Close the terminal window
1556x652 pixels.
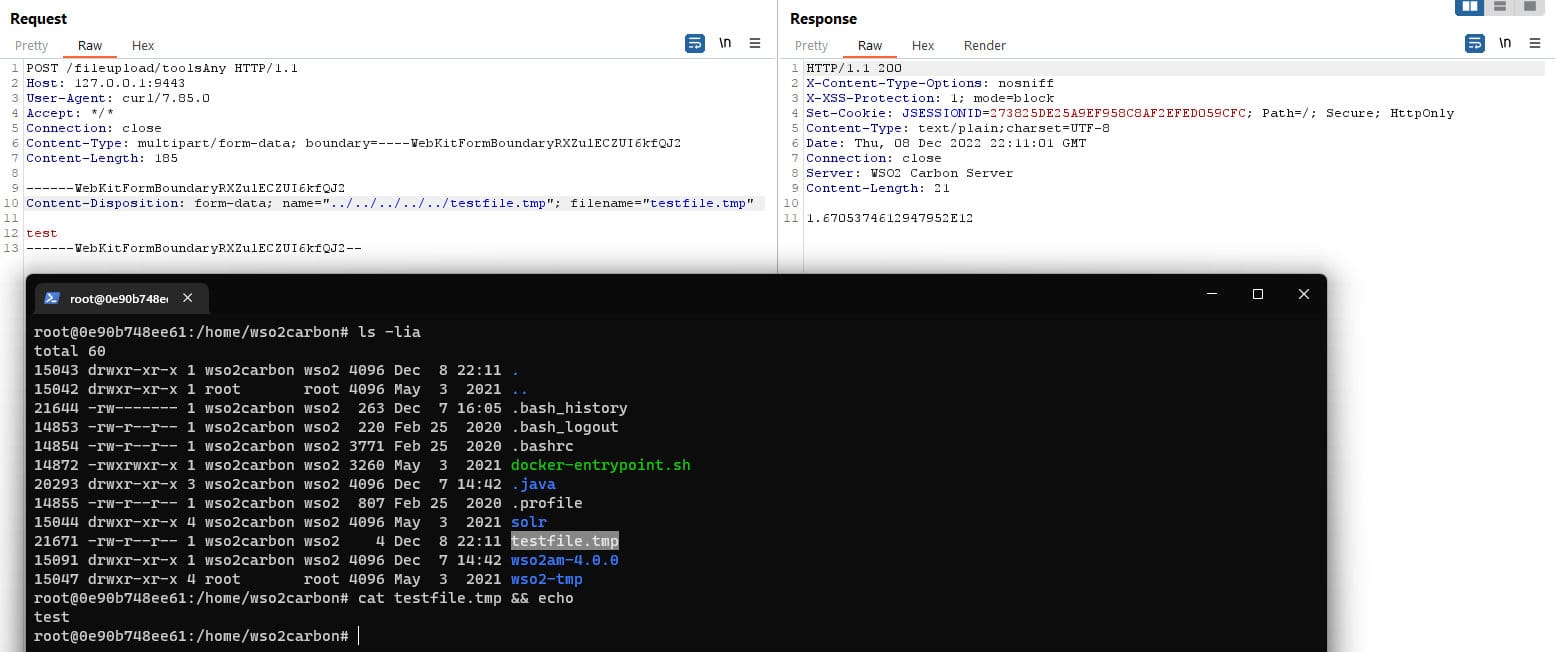point(1304,294)
